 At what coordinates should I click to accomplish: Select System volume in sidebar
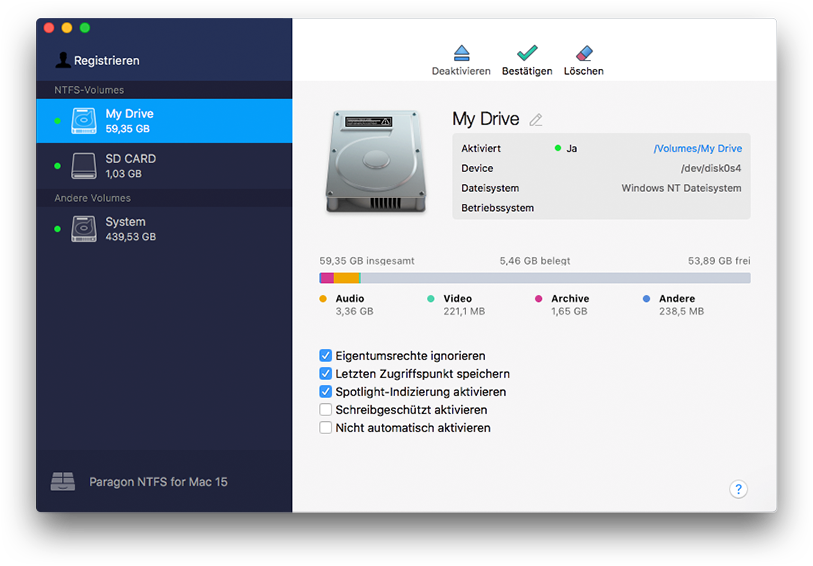click(164, 229)
